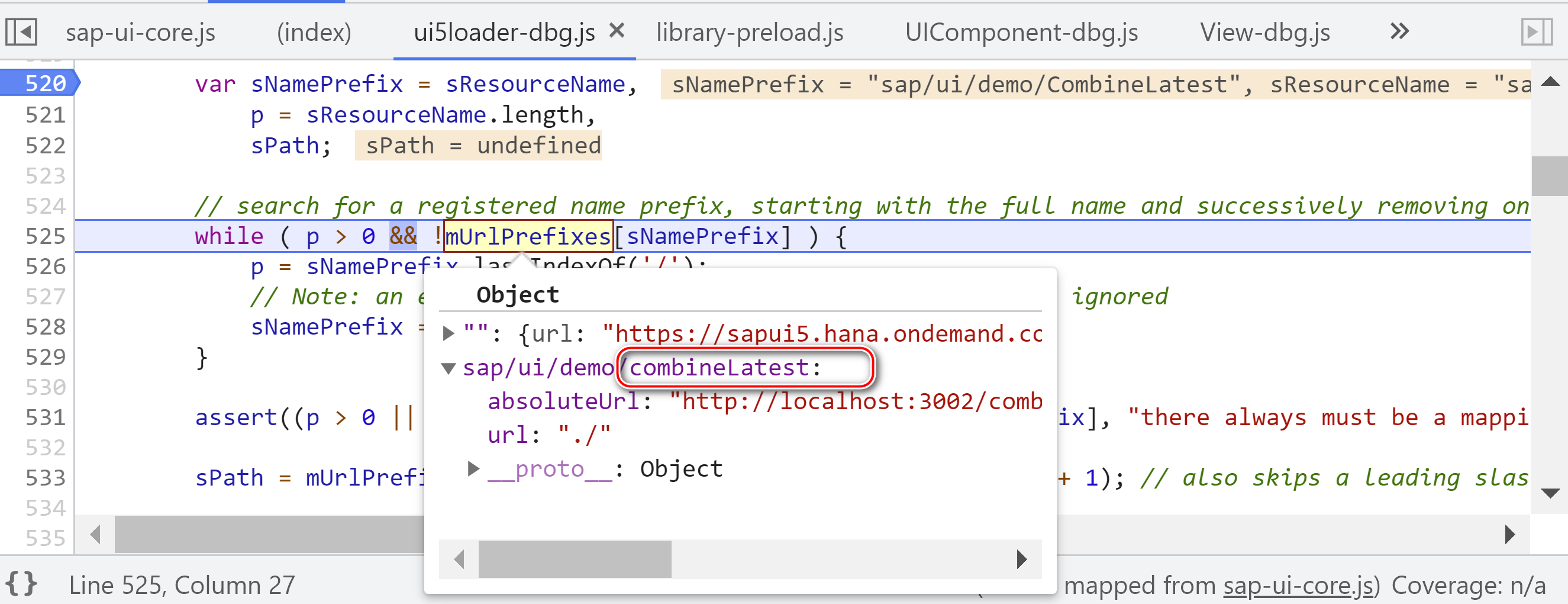Select the ui5loader-dbg.js tab
1568x604 pixels.
click(x=504, y=32)
